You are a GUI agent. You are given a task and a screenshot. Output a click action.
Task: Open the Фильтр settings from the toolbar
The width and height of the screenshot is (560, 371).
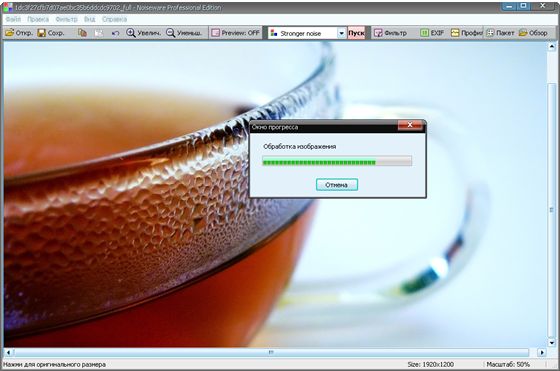(390, 33)
